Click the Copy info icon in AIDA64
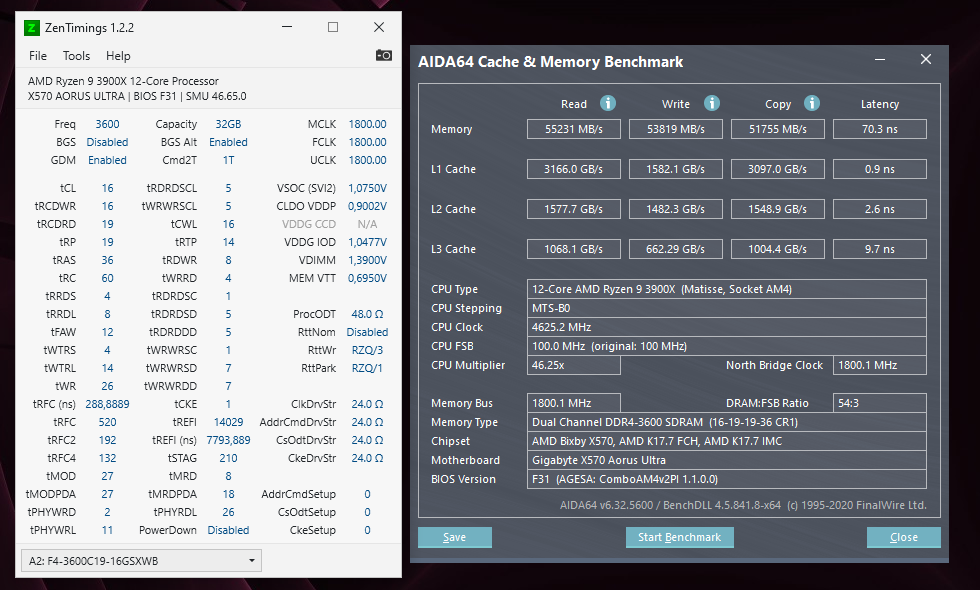 812,103
